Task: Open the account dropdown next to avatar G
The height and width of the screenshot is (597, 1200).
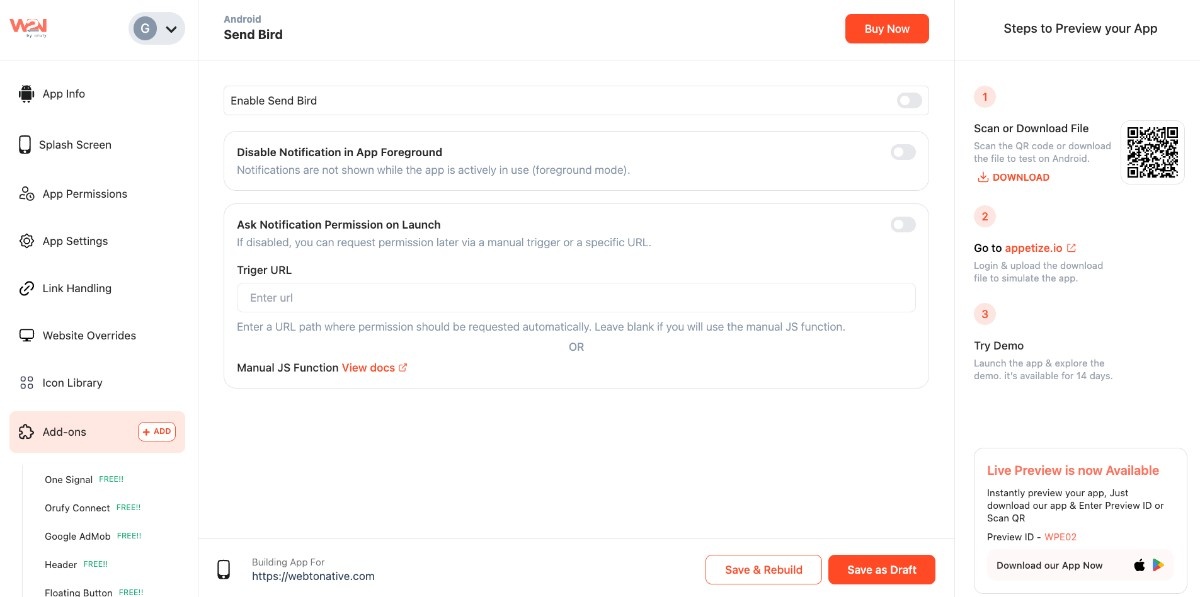Action: (x=171, y=29)
